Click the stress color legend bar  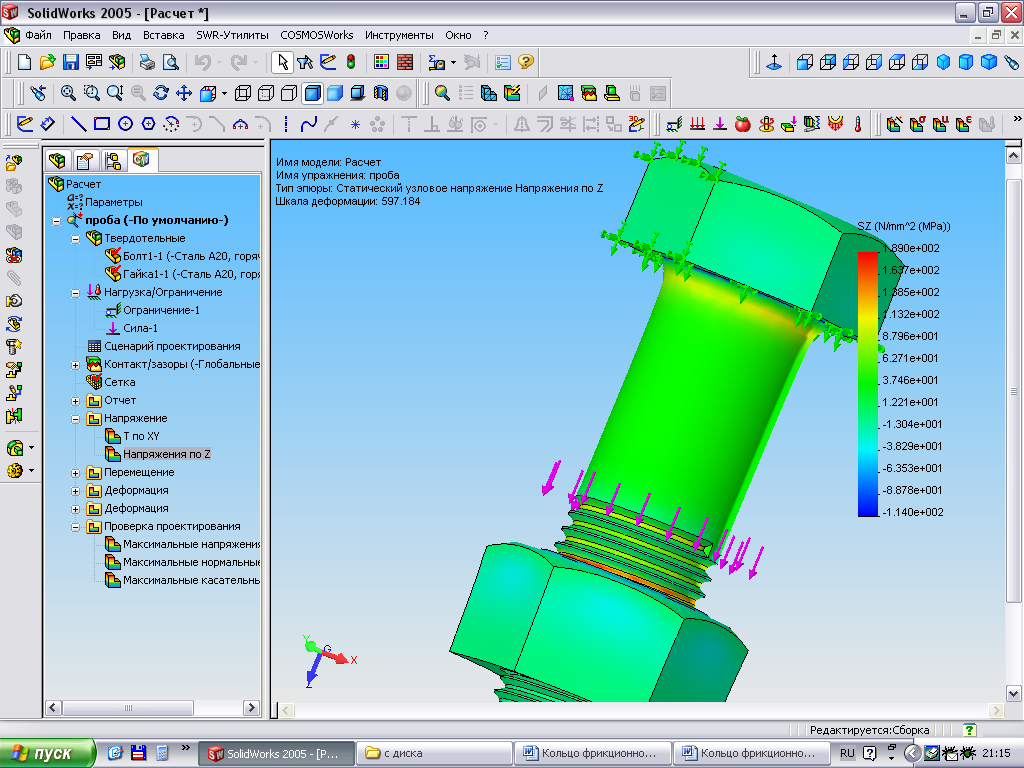tap(868, 384)
